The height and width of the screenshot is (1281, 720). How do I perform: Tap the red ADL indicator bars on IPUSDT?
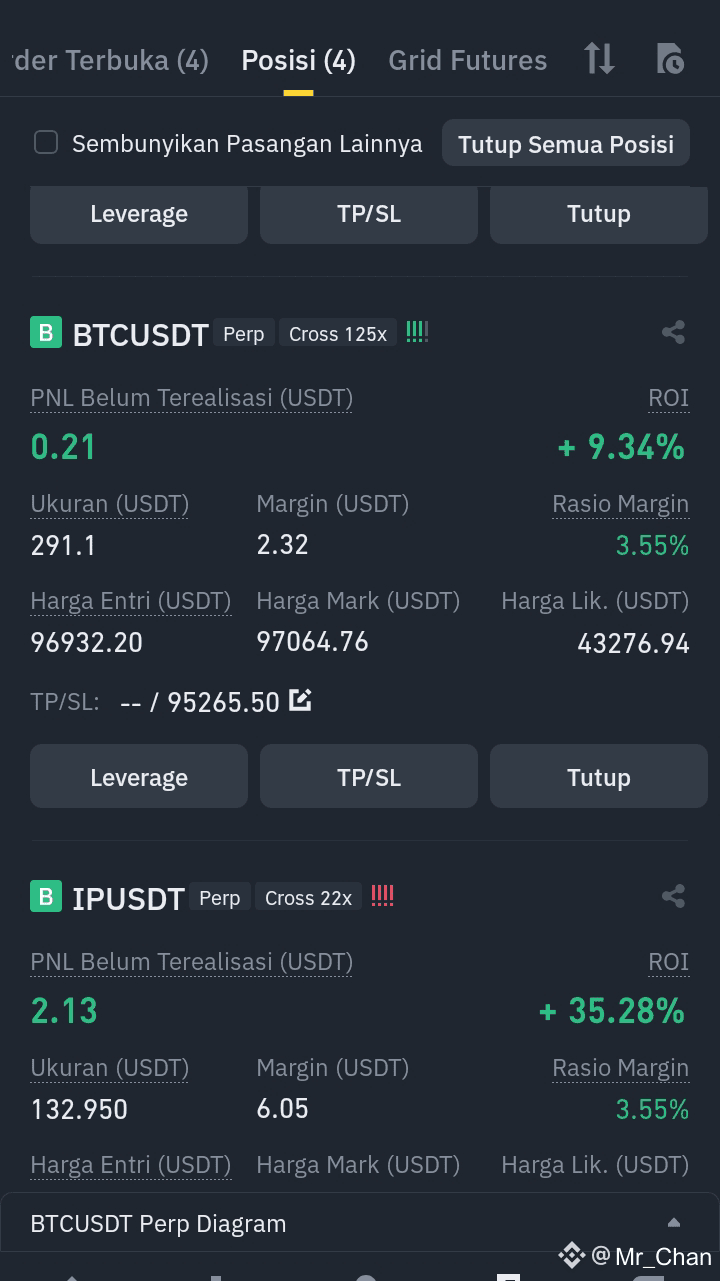382,896
